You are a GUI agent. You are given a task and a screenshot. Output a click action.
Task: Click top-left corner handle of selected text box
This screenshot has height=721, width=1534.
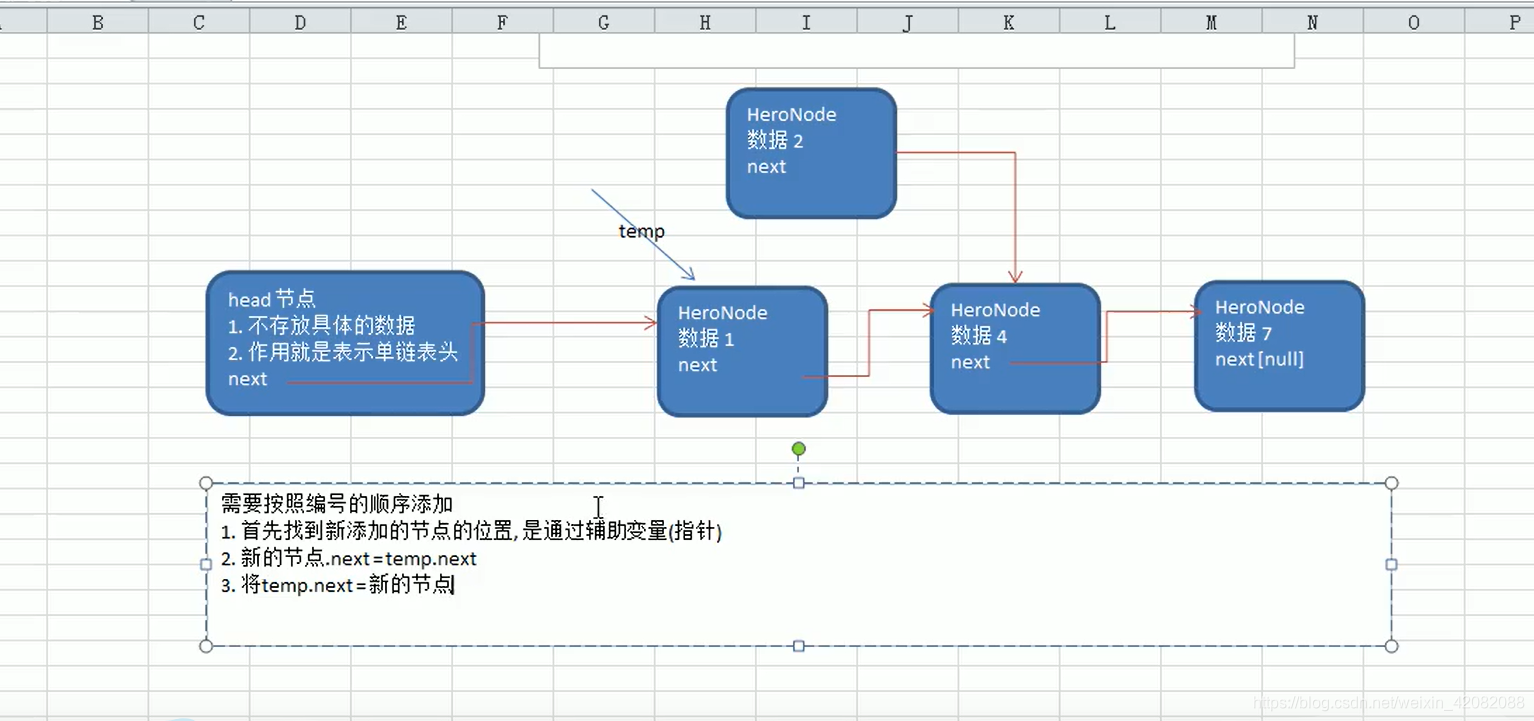206,483
